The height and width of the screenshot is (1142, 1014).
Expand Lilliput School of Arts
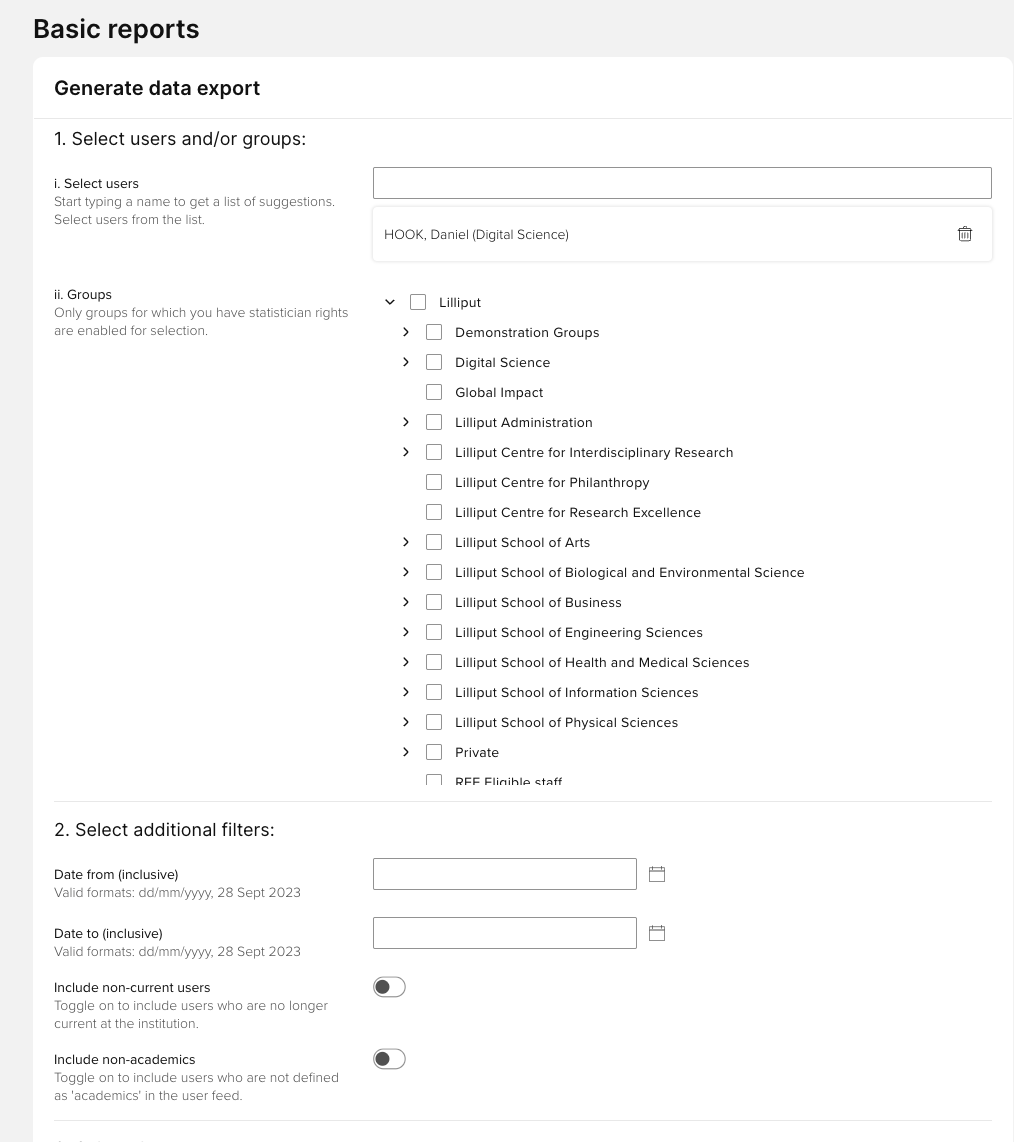(406, 542)
